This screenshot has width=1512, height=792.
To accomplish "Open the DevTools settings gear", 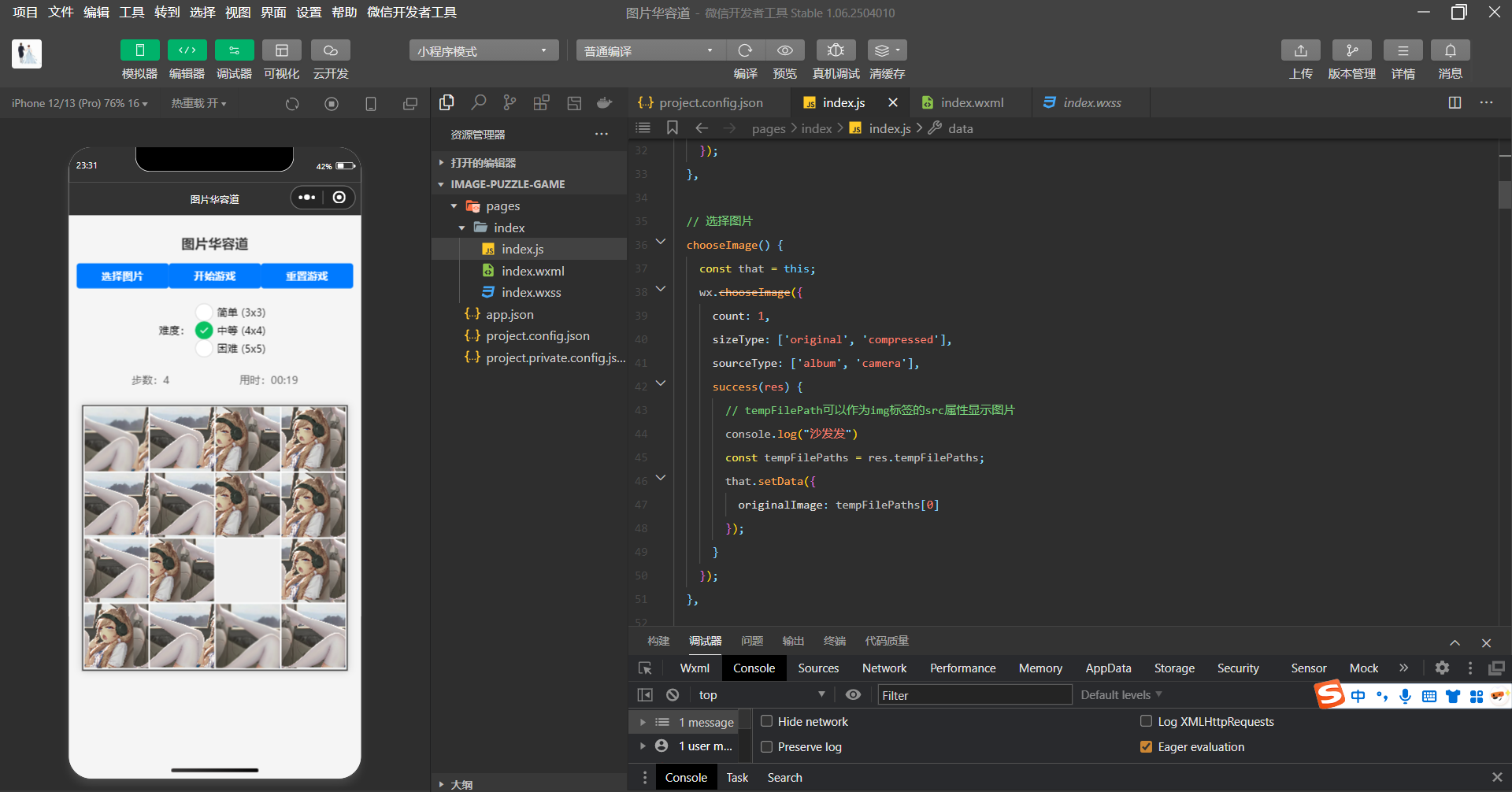I will pyautogui.click(x=1442, y=668).
